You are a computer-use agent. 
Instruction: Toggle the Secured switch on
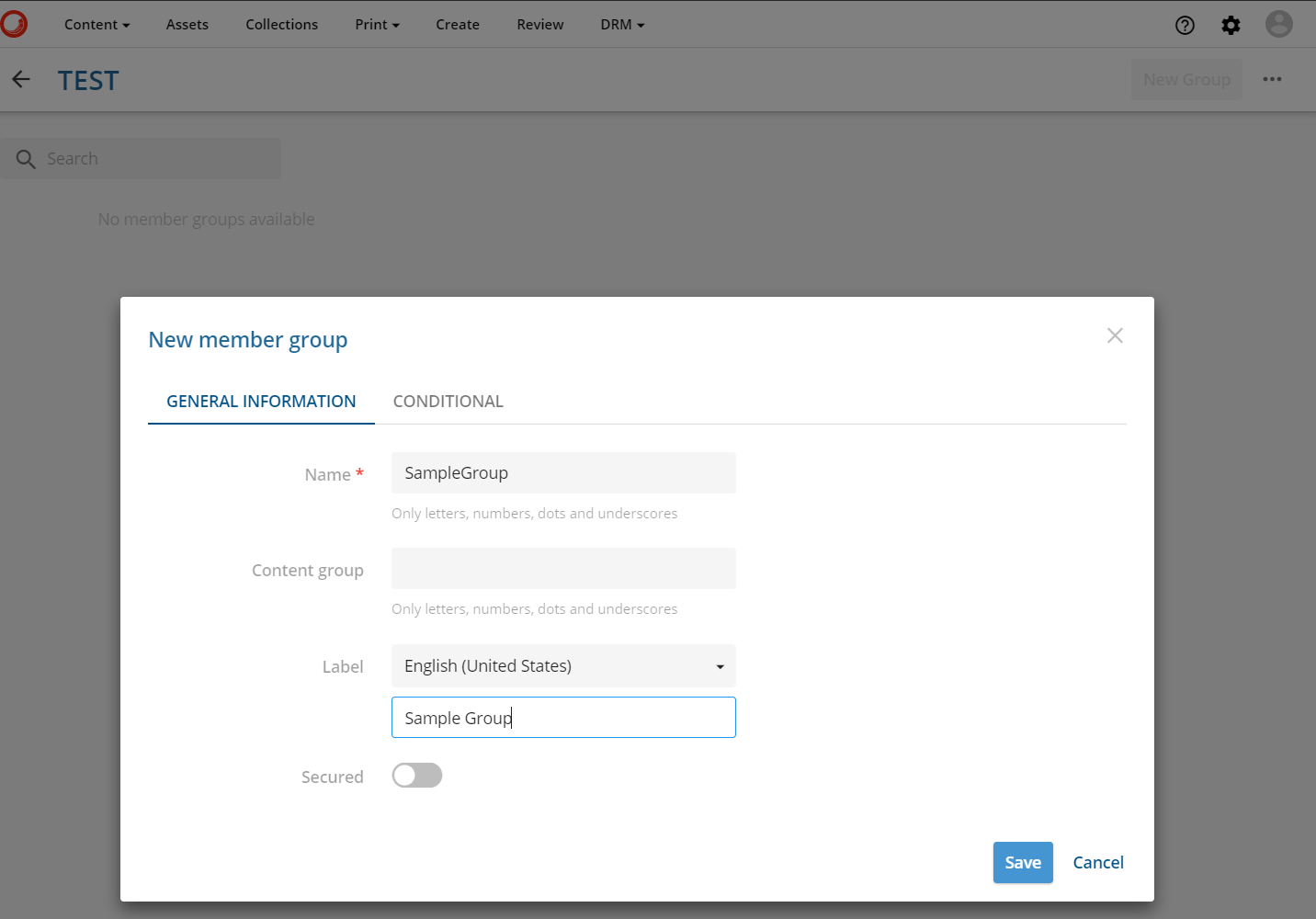coord(417,776)
